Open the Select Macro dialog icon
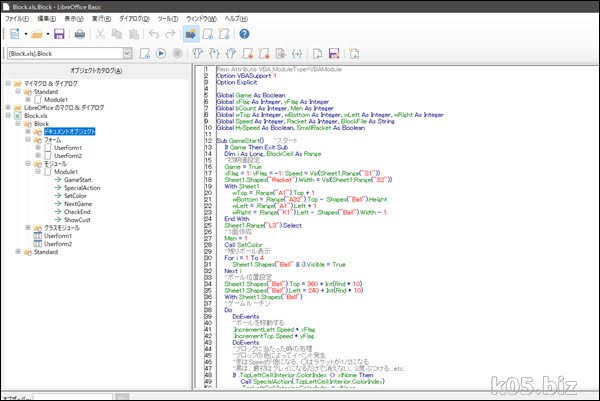 pyautogui.click(x=208, y=34)
